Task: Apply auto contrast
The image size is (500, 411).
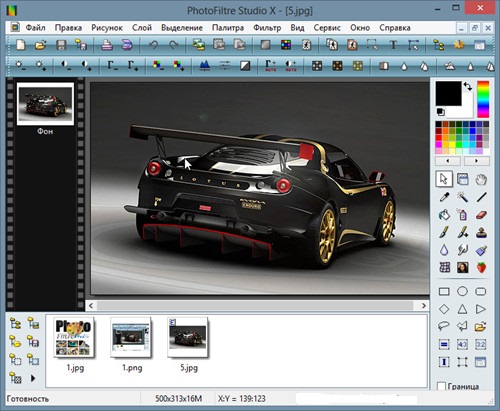Action: pyautogui.click(x=291, y=65)
